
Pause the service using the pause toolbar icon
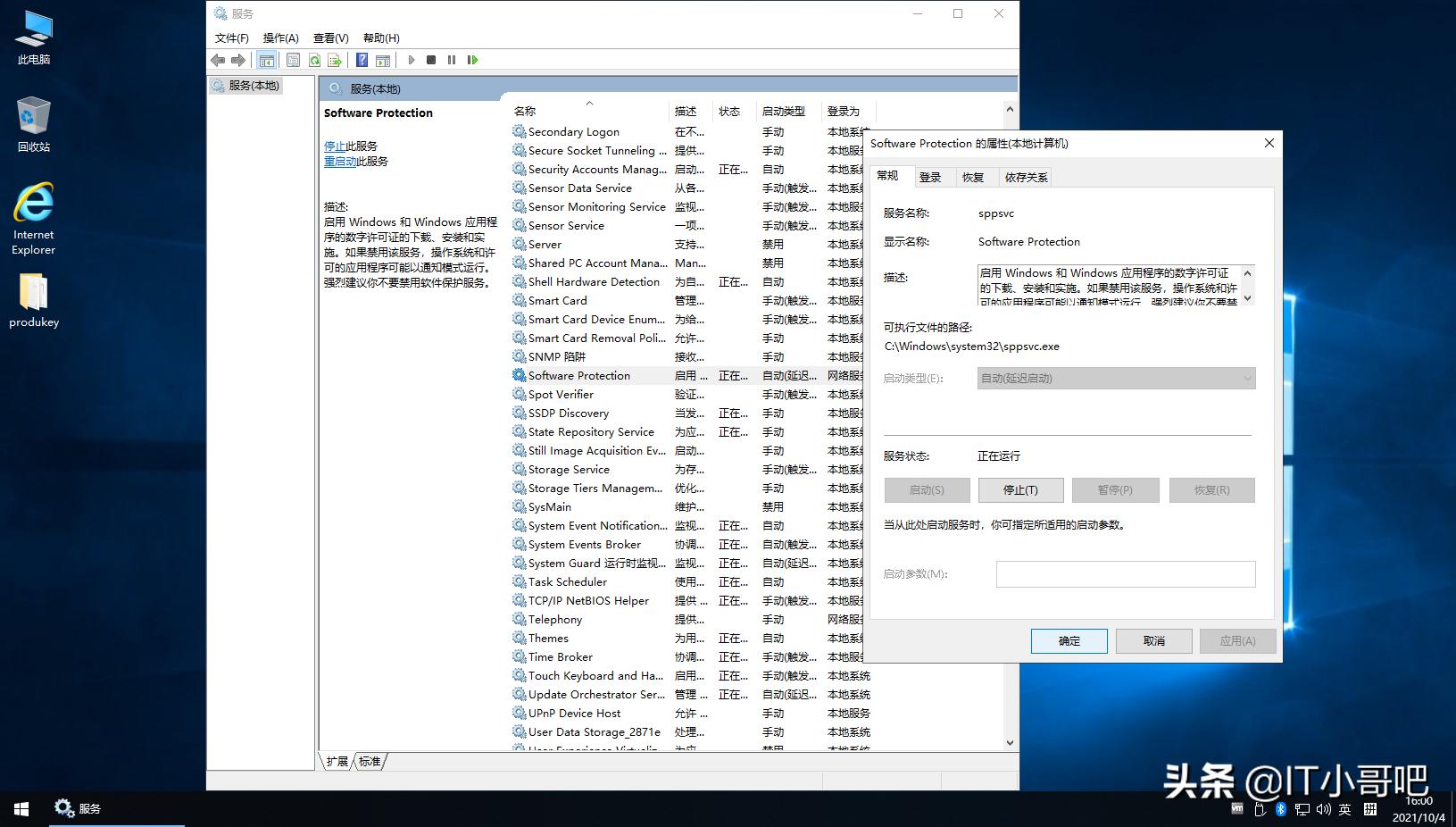pos(452,60)
